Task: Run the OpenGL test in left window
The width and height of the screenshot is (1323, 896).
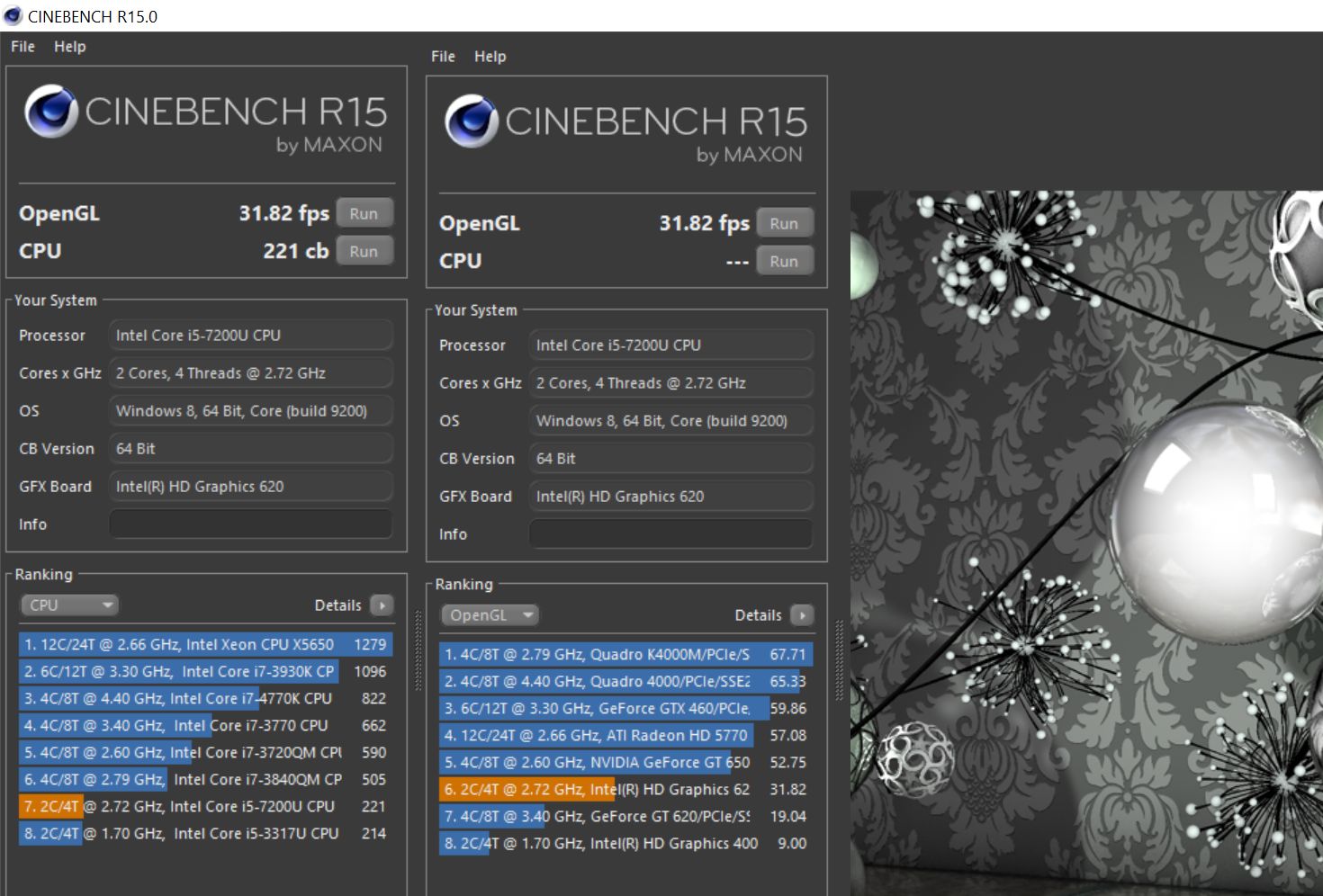Action: point(364,214)
